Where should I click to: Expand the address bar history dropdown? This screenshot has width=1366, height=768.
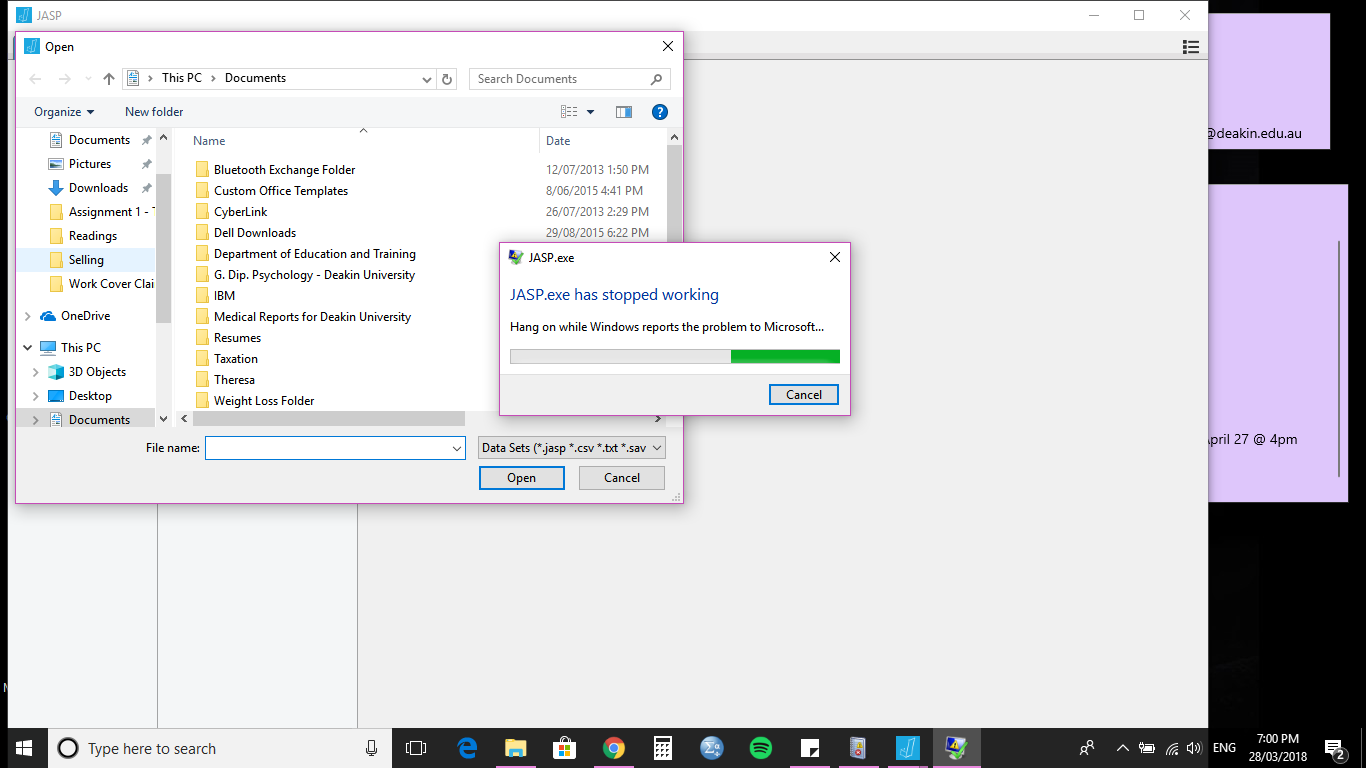(x=427, y=78)
